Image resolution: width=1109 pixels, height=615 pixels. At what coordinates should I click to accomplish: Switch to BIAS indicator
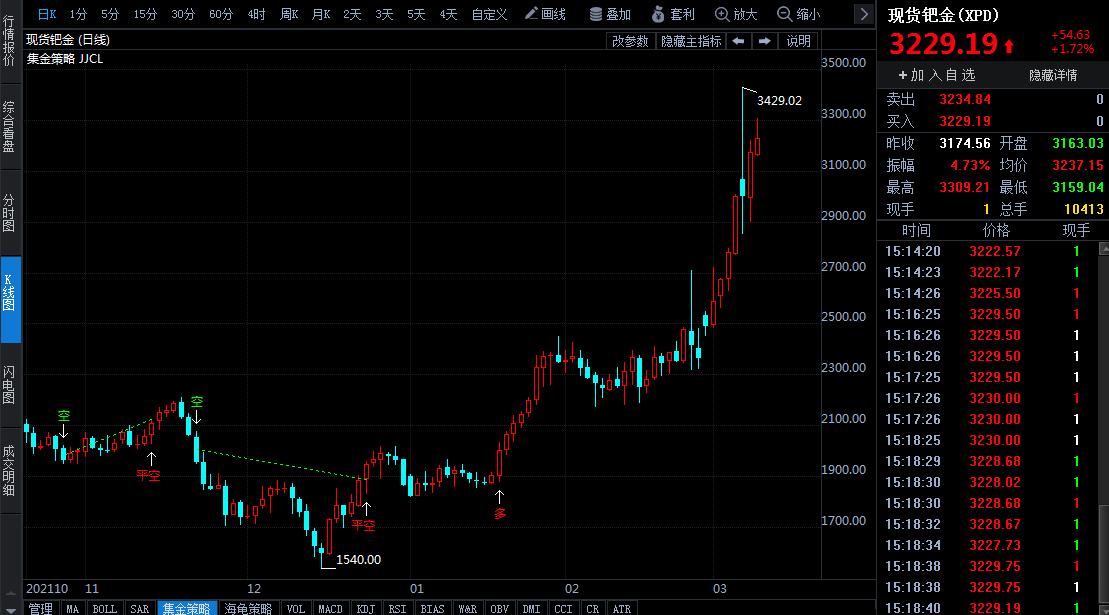coord(432,609)
